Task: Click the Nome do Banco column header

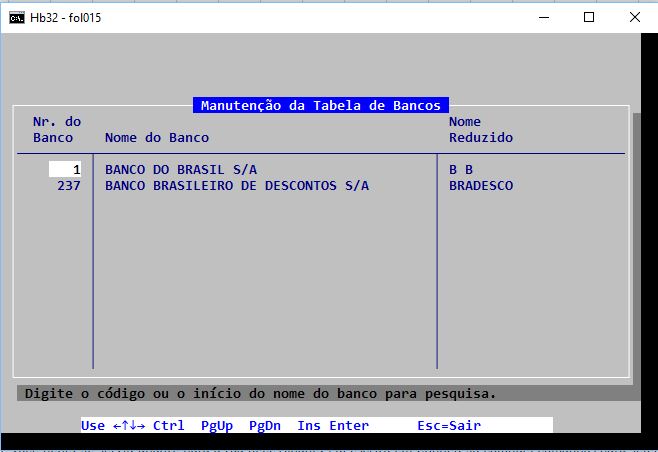Action: 157,138
